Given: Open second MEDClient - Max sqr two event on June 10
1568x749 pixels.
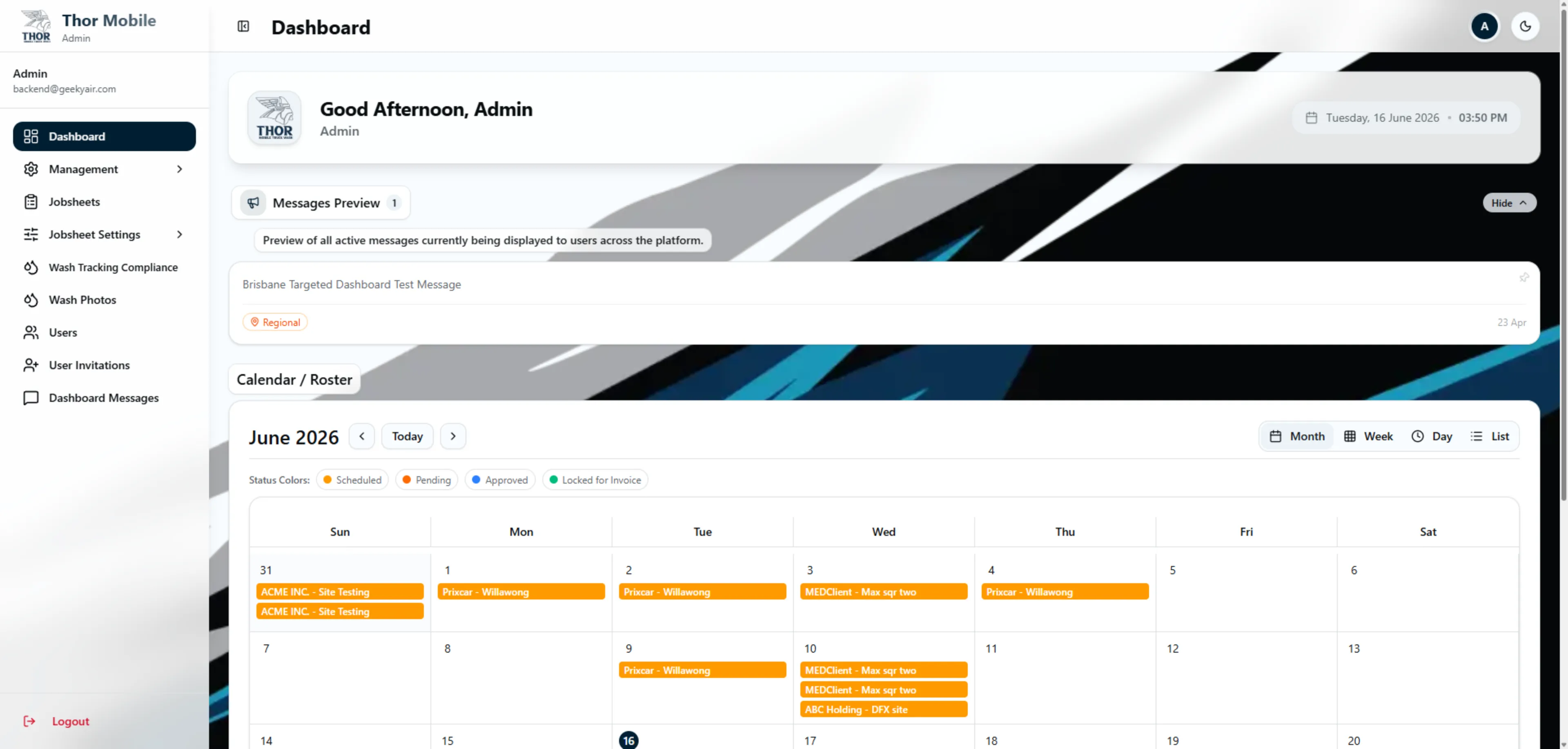Looking at the screenshot, I should pyautogui.click(x=884, y=690).
